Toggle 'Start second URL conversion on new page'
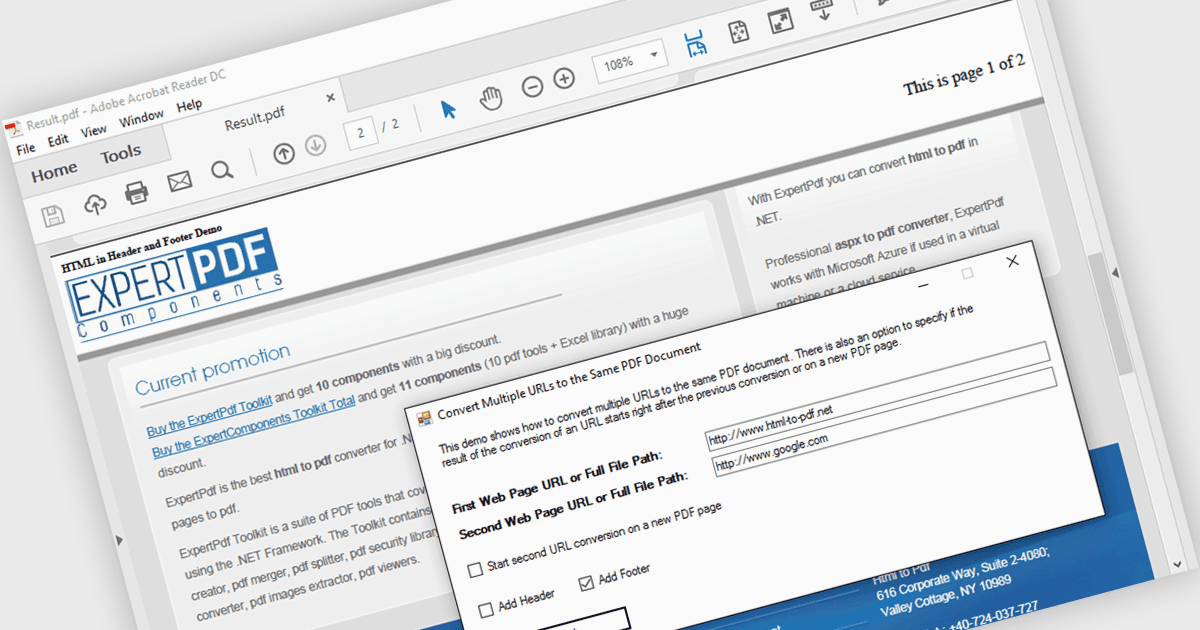 tap(476, 571)
